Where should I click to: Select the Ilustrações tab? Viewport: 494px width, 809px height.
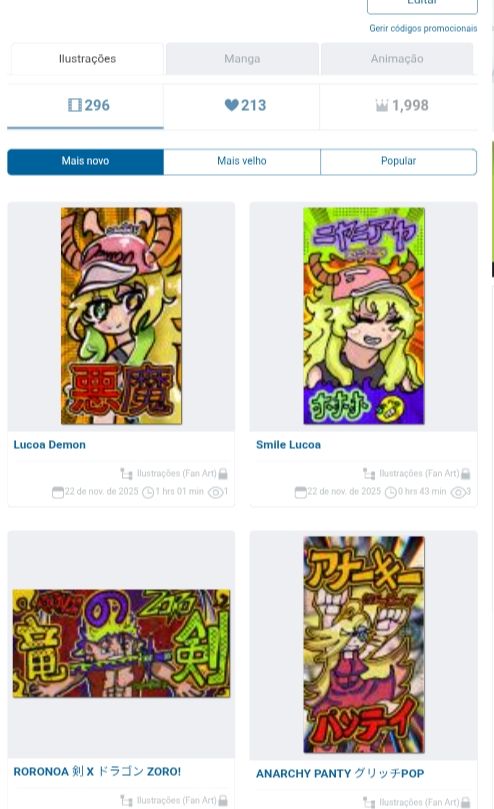pos(87,59)
